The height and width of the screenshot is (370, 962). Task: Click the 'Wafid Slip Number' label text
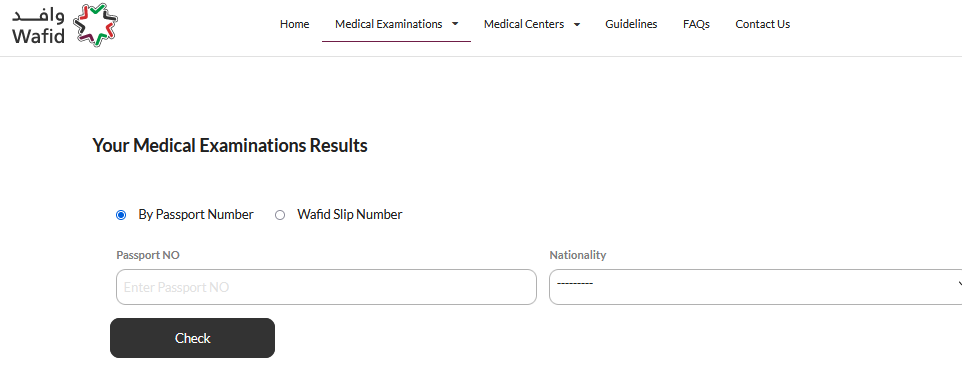[350, 214]
